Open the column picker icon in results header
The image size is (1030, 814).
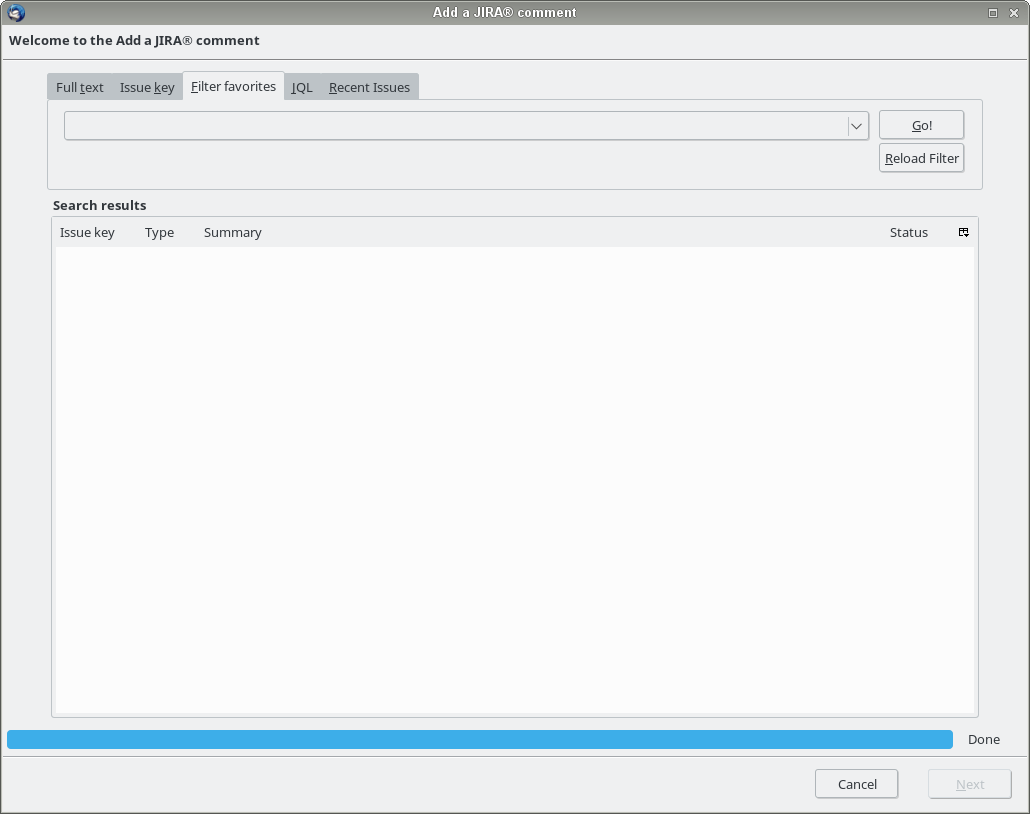(x=964, y=232)
